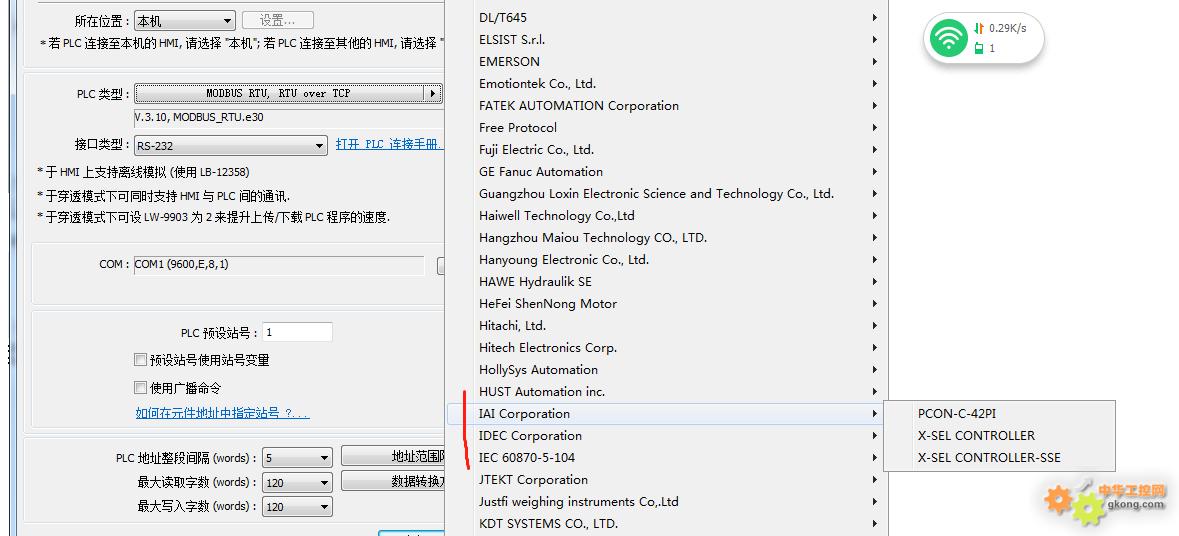Select KDT SYSTEMS CO., LTD. entry

point(667,523)
